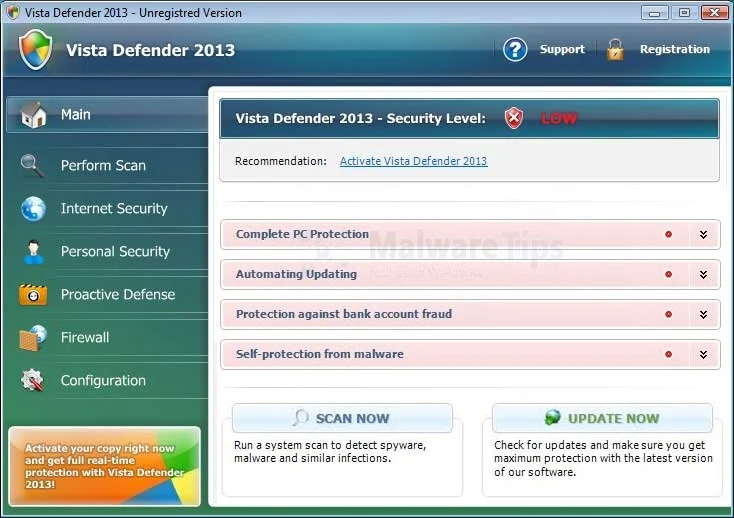This screenshot has width=734, height=518.
Task: Click Protection against bank account fraud text
Action: pyautogui.click(x=344, y=314)
